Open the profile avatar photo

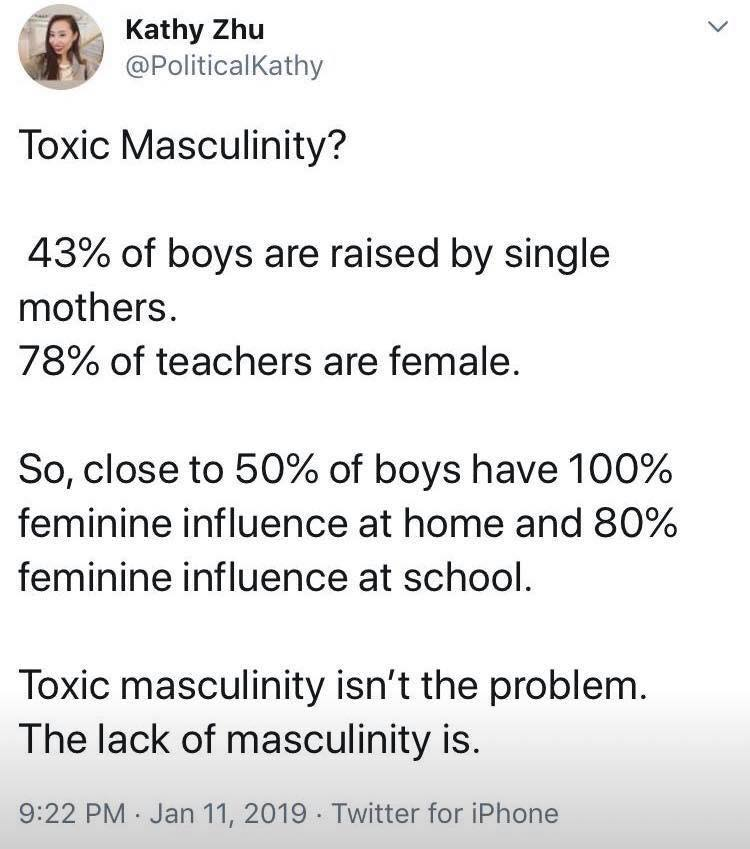(61, 47)
